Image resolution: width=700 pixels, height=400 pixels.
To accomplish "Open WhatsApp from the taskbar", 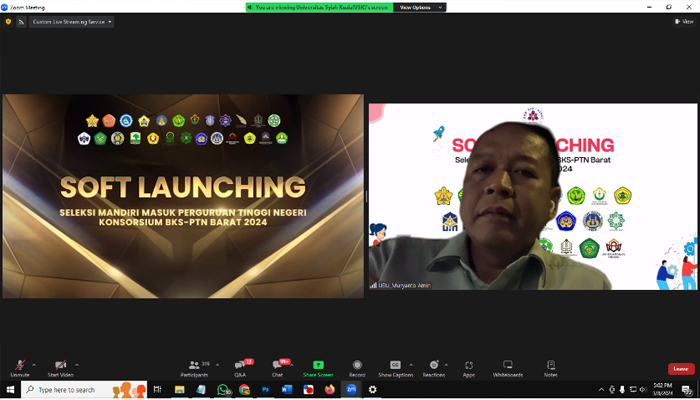I will [x=223, y=390].
